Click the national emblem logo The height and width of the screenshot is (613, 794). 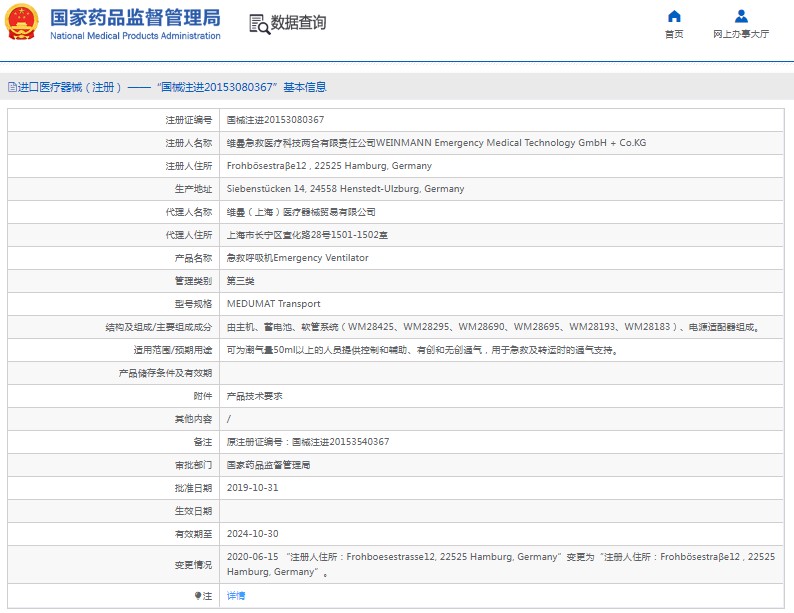coord(22,23)
